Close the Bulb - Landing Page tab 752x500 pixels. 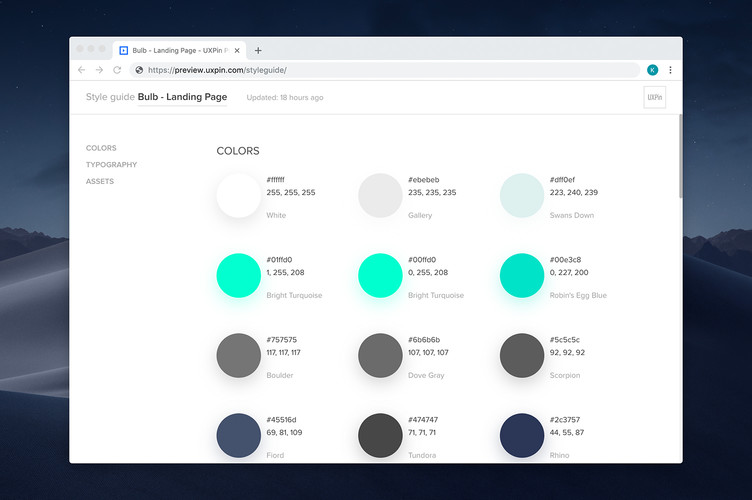coord(237,50)
